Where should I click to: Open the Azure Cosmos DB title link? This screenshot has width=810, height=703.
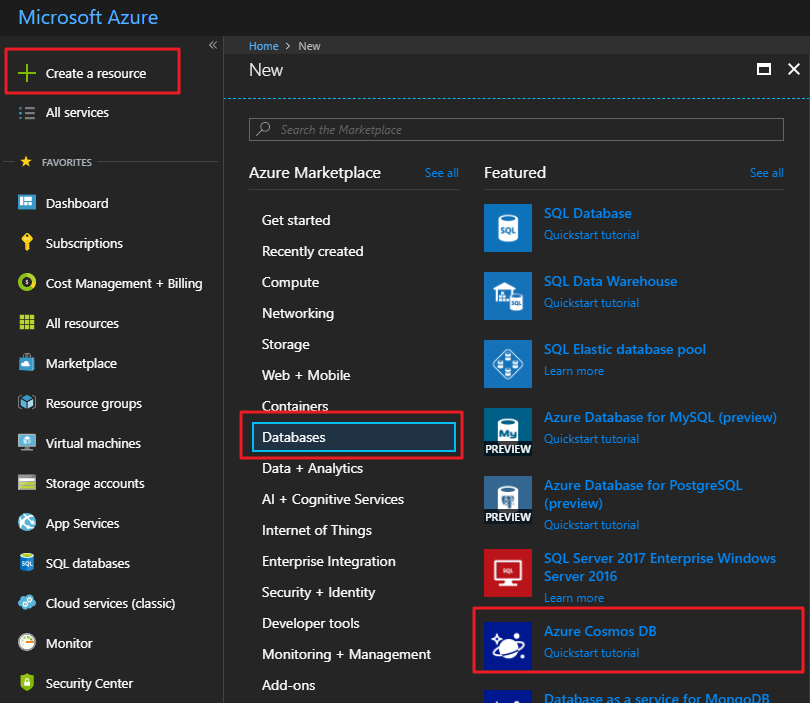pos(600,631)
